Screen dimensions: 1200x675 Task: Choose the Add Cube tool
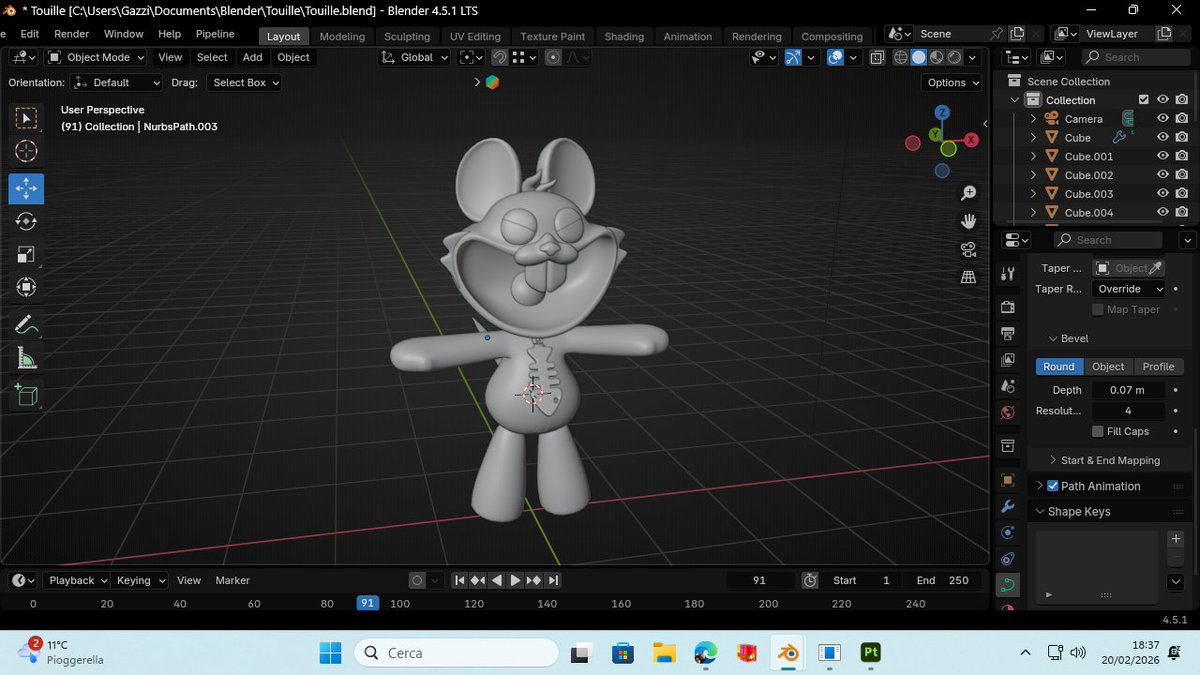click(27, 395)
